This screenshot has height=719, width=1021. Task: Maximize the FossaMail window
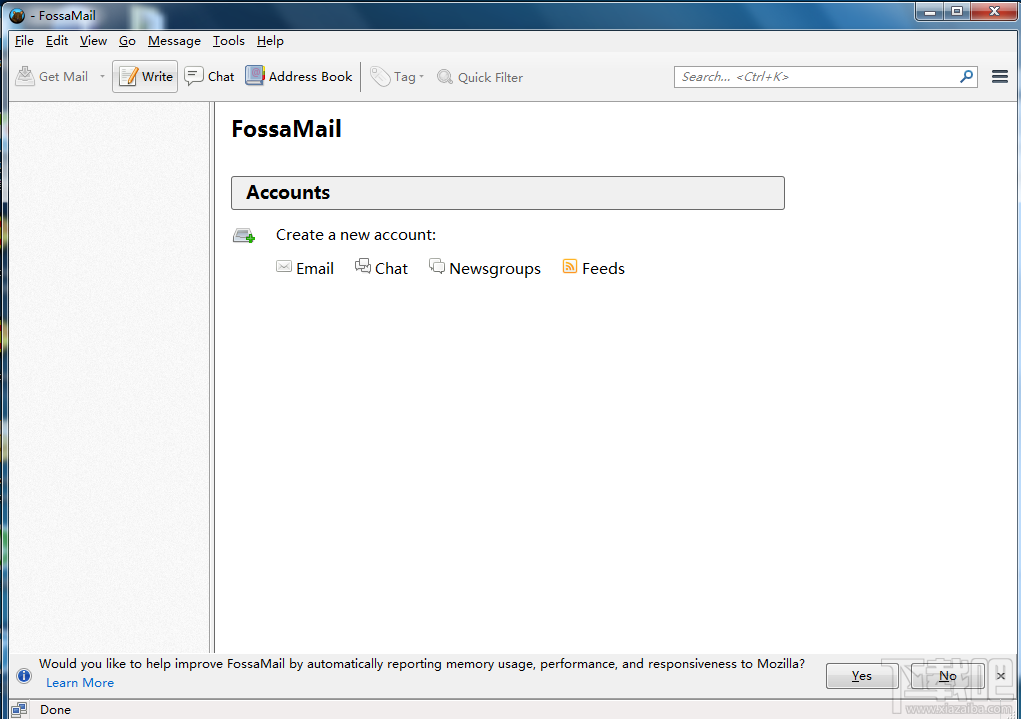pyautogui.click(x=957, y=12)
